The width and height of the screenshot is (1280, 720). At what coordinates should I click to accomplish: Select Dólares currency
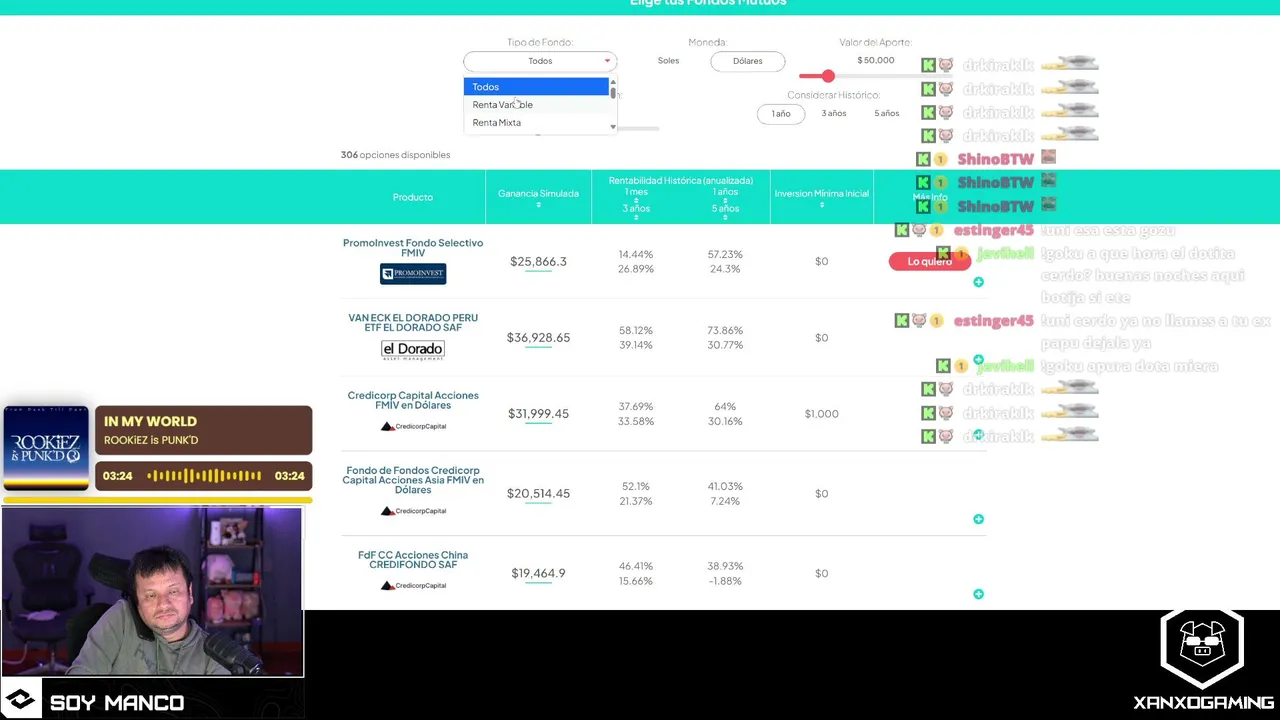point(748,61)
